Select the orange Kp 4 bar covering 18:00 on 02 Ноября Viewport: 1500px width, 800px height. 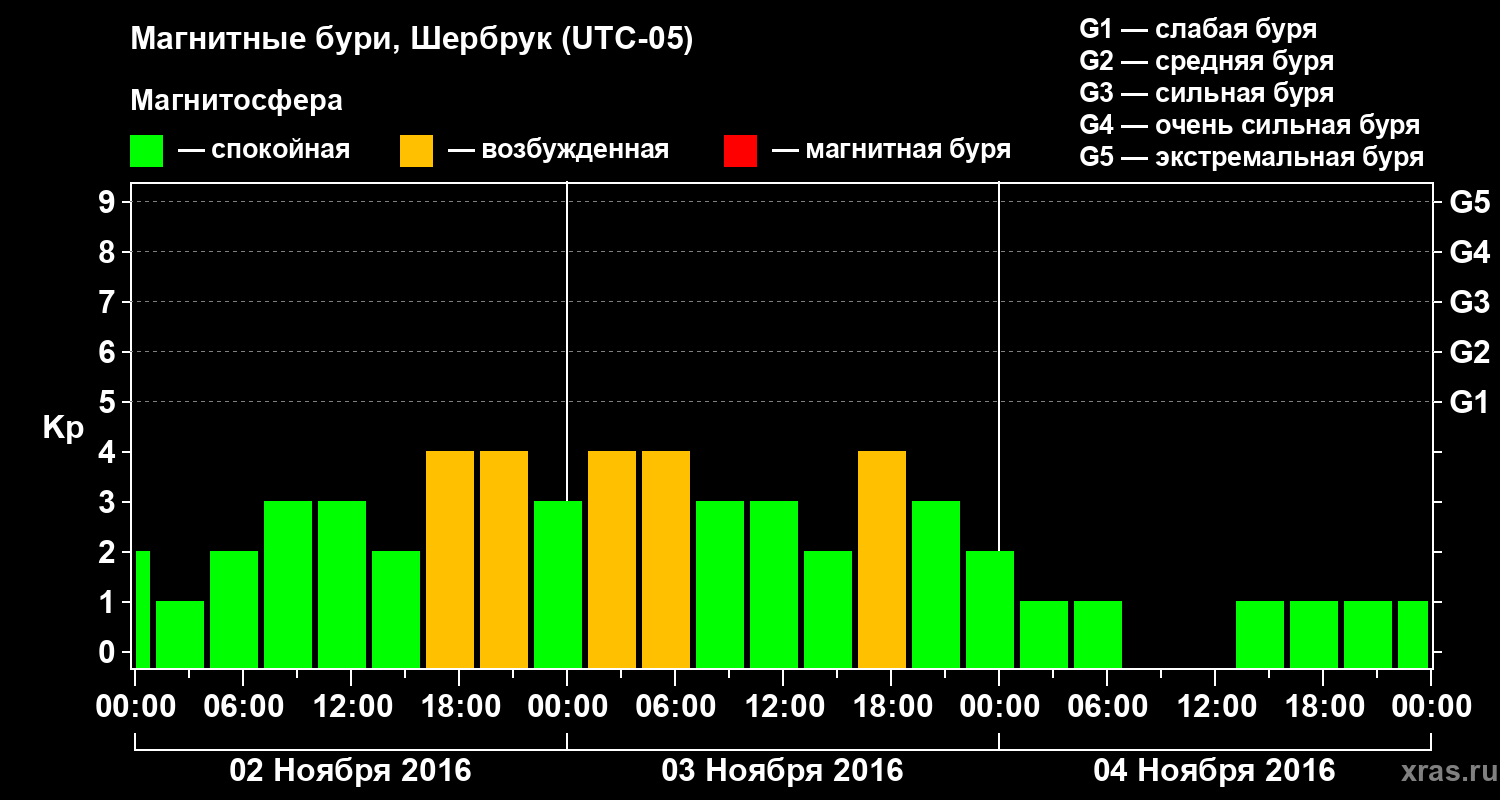point(450,560)
